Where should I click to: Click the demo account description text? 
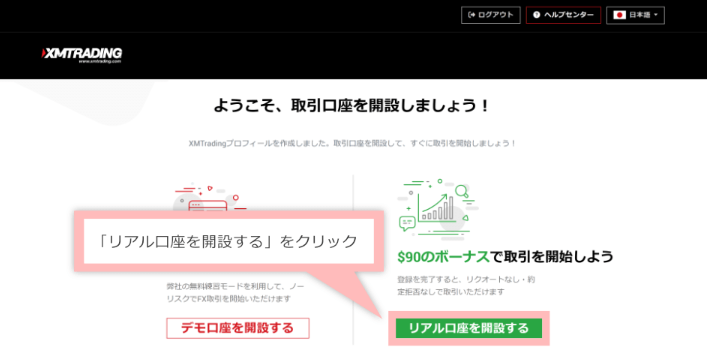click(229, 292)
